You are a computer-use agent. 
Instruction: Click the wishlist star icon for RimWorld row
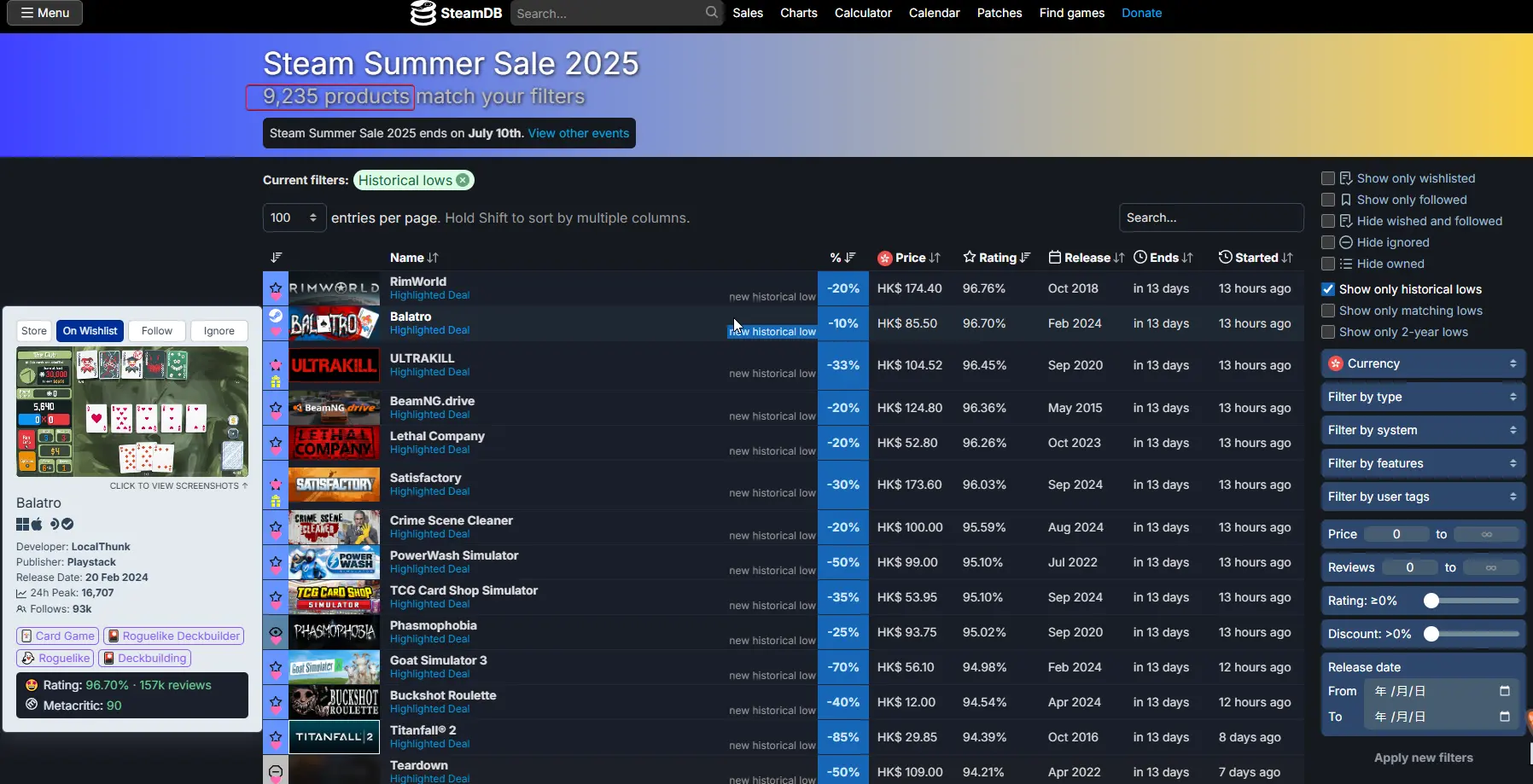276,289
